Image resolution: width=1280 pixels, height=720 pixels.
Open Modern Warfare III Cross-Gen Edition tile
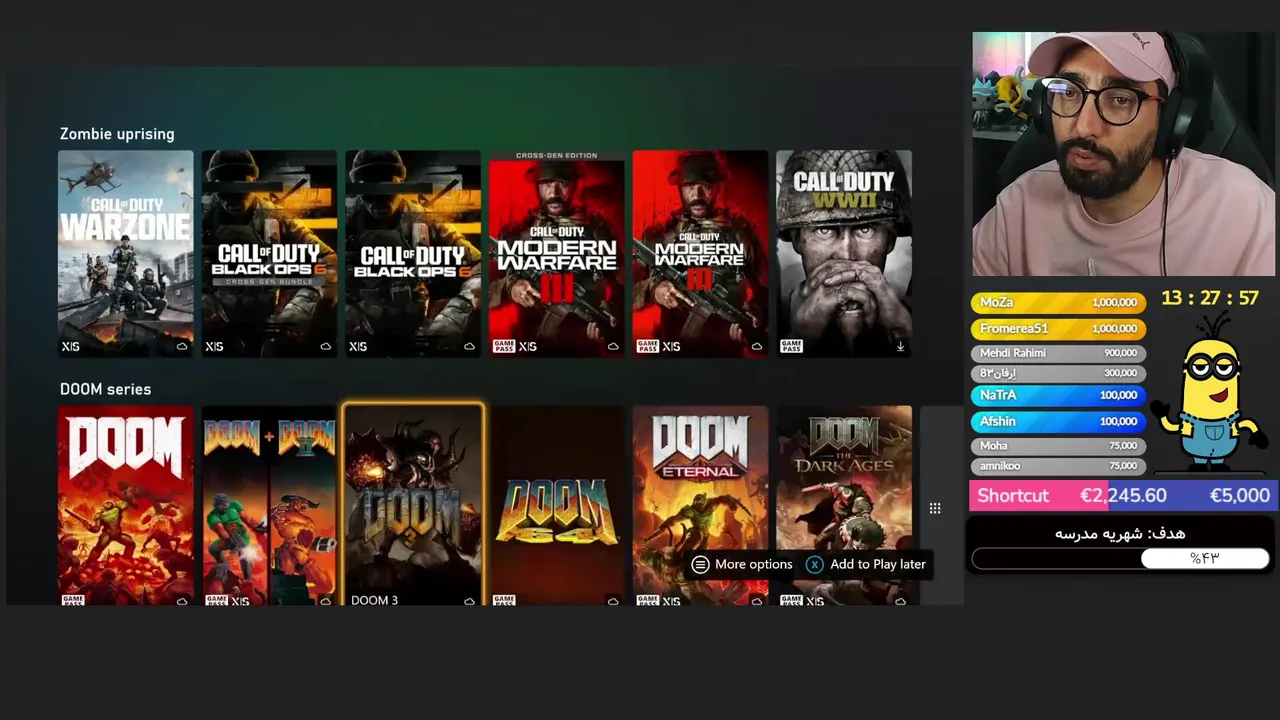556,253
